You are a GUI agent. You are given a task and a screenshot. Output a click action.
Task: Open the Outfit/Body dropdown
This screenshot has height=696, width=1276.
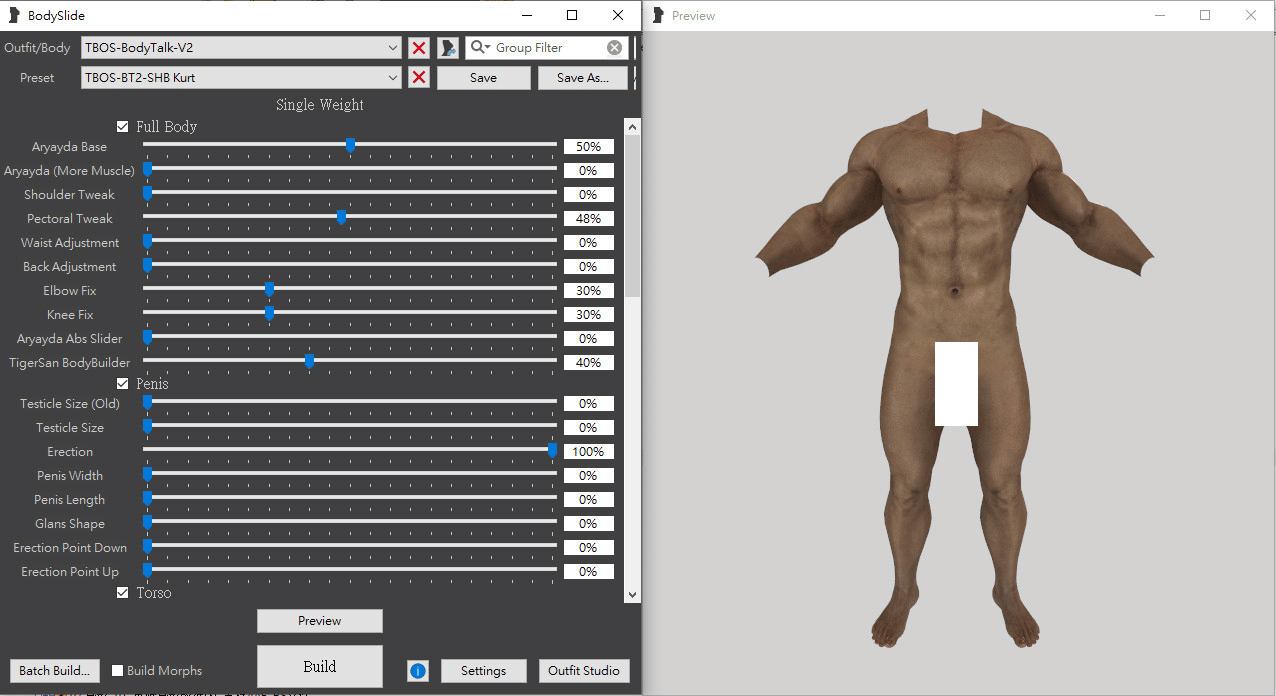pos(241,47)
